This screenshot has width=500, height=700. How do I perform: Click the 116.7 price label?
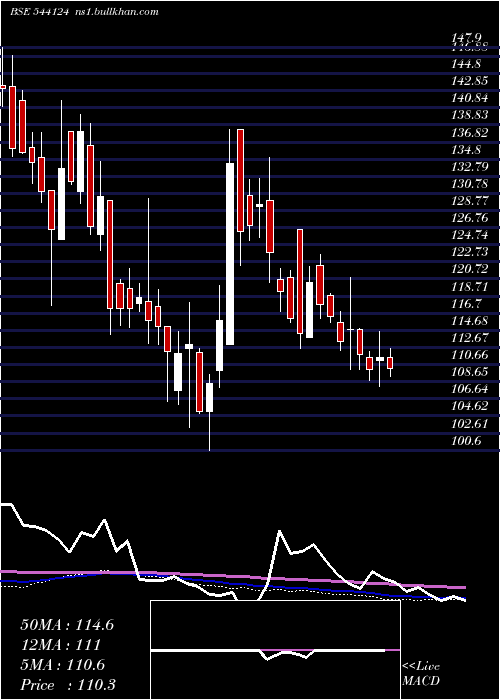coord(467,304)
